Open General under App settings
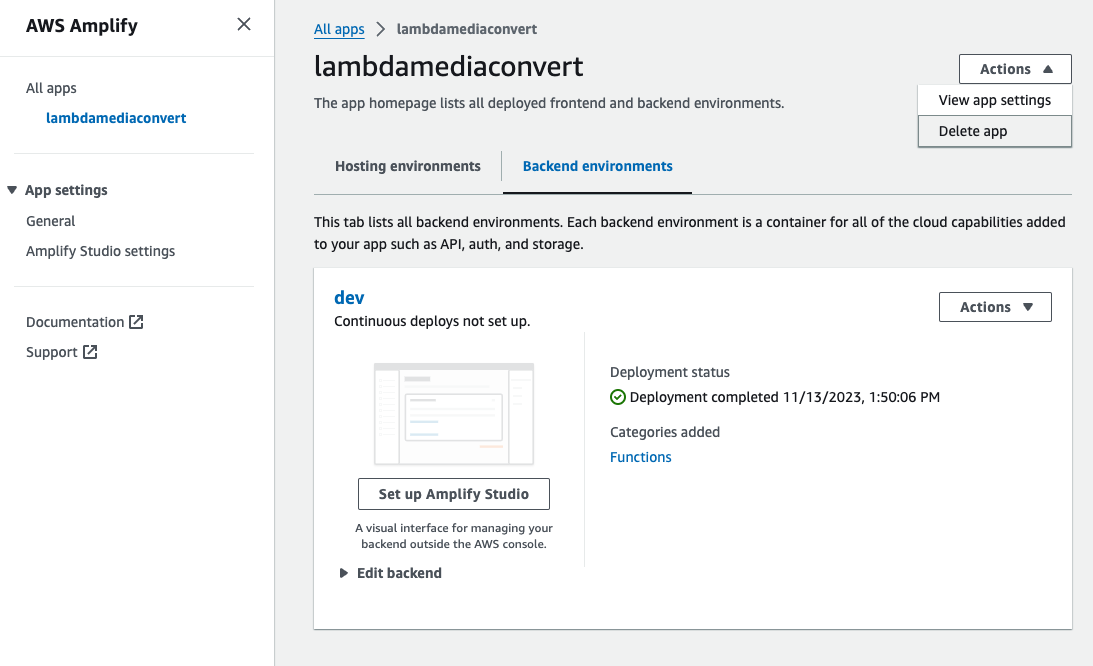 [x=50, y=220]
